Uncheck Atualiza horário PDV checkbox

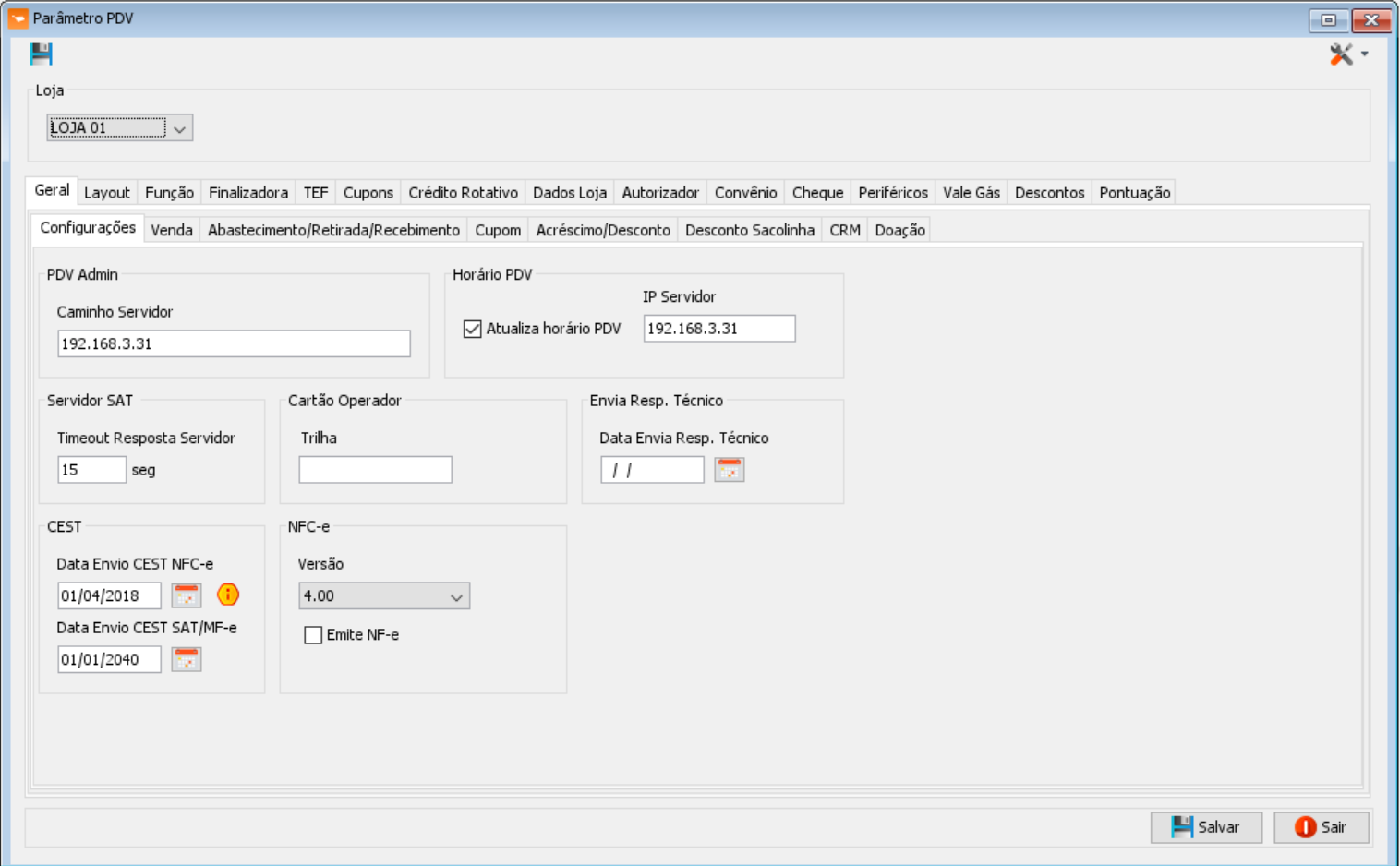click(x=473, y=329)
